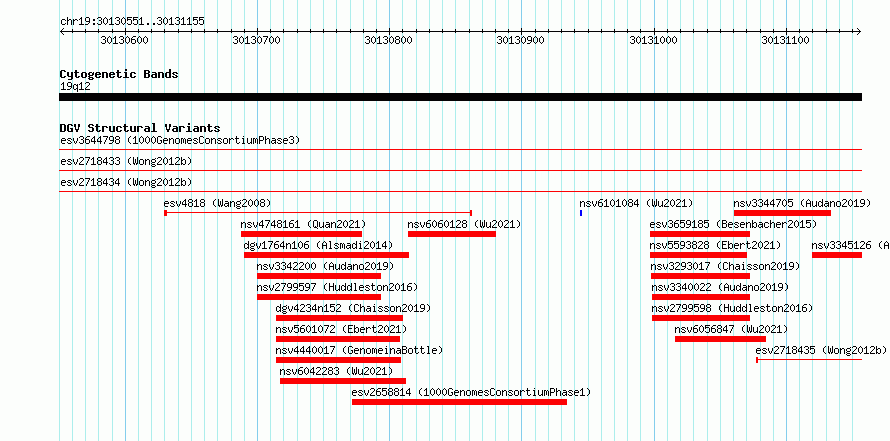Click the red bar under esv2658814

coord(459,402)
